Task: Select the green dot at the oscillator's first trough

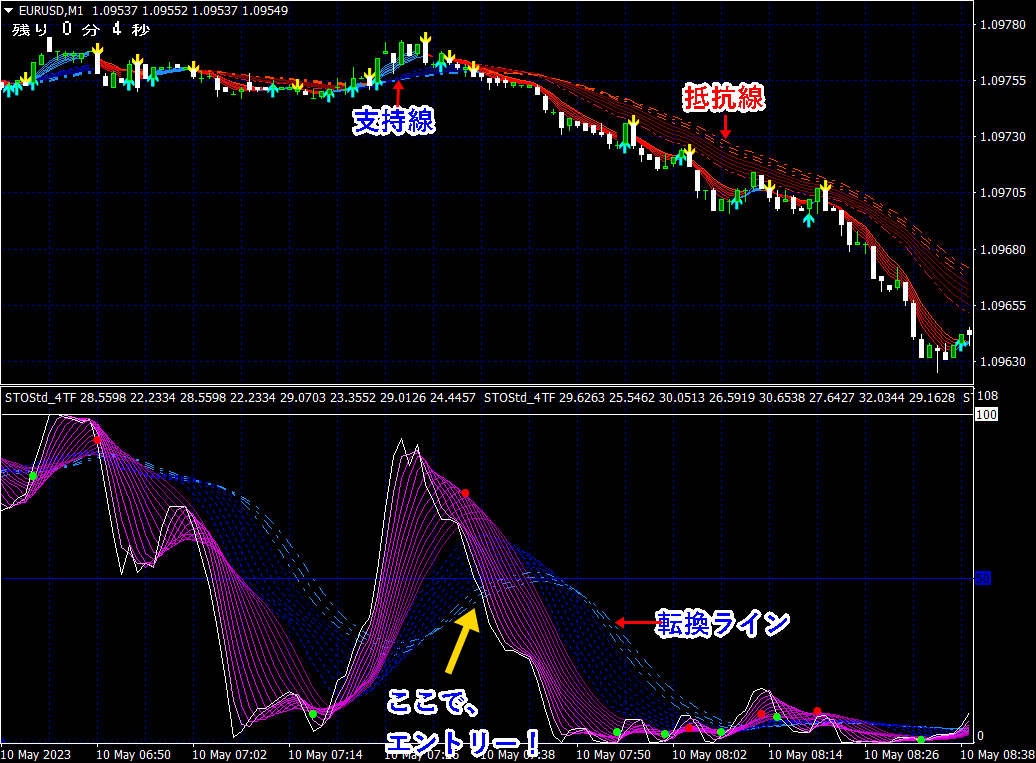Action: click(313, 713)
